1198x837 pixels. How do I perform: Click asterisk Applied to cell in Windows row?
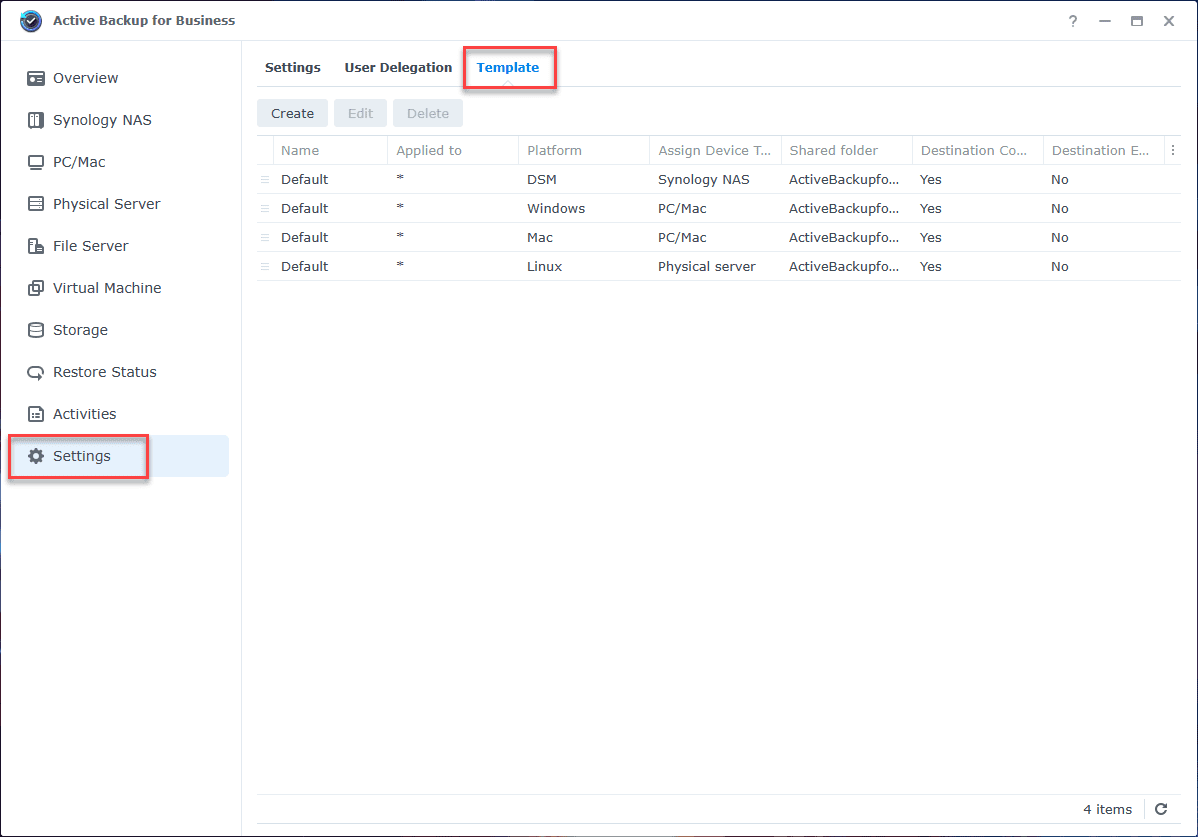coord(400,207)
